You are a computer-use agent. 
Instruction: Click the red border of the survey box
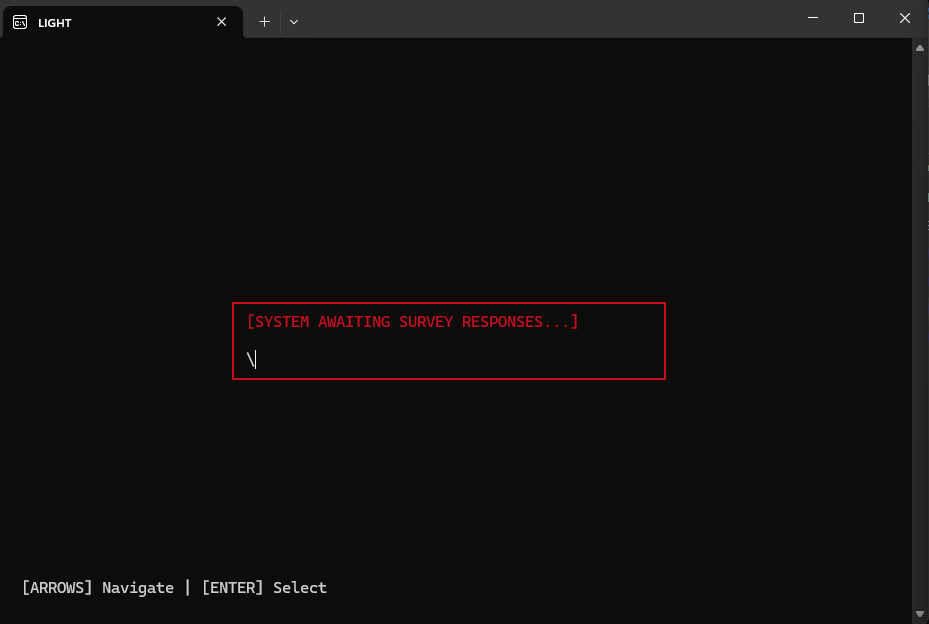448,302
